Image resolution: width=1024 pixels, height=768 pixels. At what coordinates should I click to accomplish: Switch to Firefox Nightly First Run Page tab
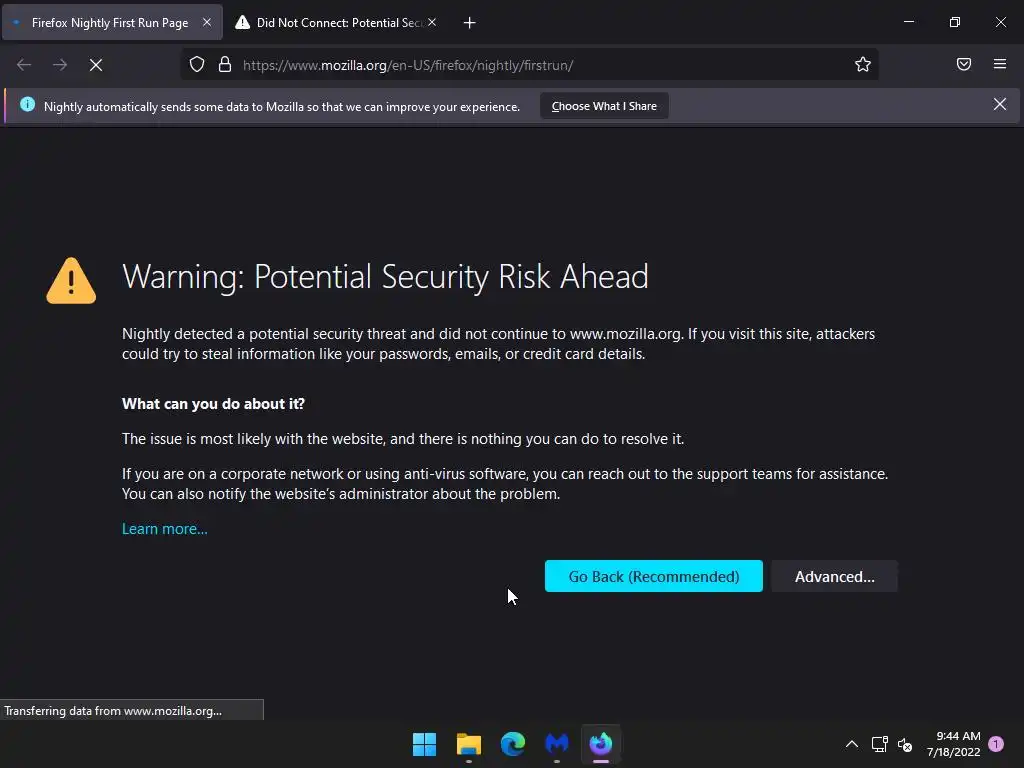click(112, 23)
